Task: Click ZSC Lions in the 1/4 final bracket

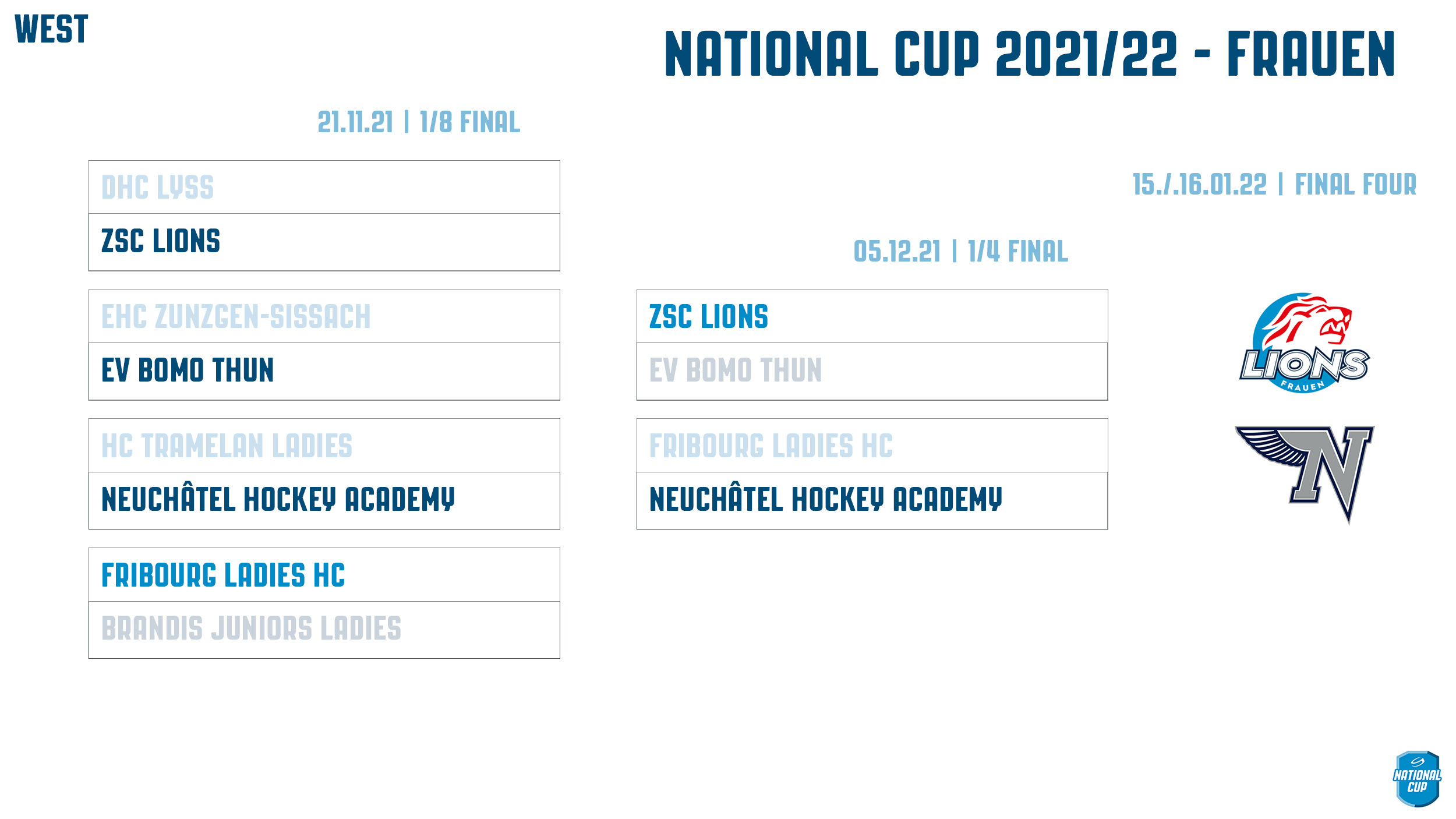Action: [709, 317]
